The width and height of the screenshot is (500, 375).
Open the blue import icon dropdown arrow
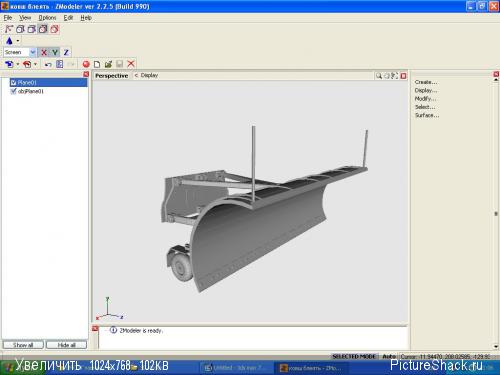pyautogui.click(x=18, y=64)
